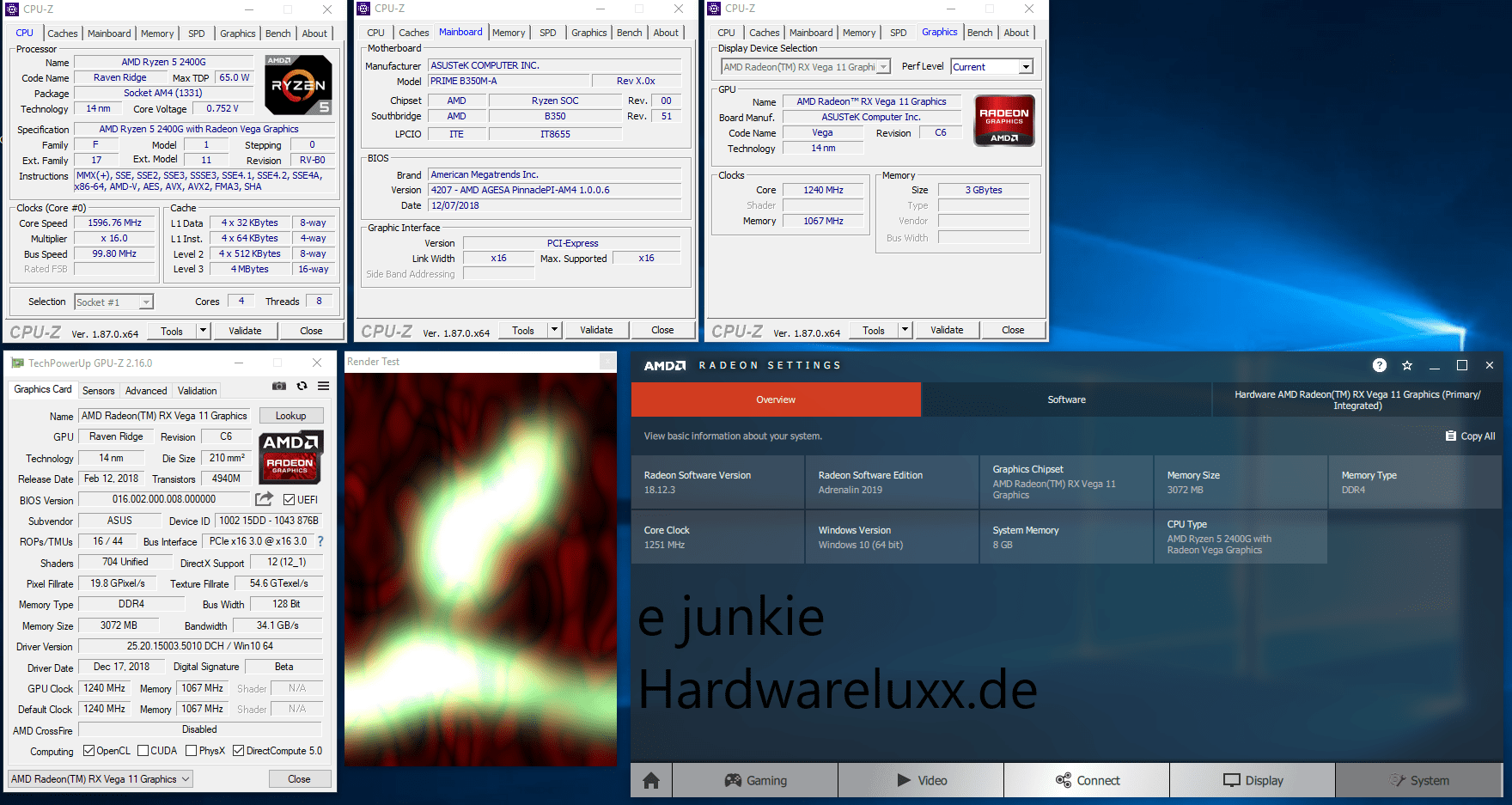The width and height of the screenshot is (1512, 805).
Task: Click the Memory Size 3072 MB tile
Action: tap(1241, 482)
